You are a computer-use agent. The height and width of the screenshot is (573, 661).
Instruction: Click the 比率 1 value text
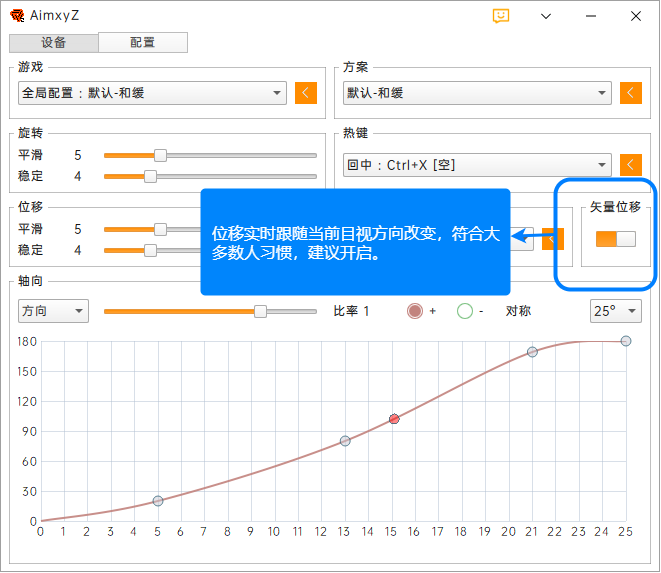(351, 311)
